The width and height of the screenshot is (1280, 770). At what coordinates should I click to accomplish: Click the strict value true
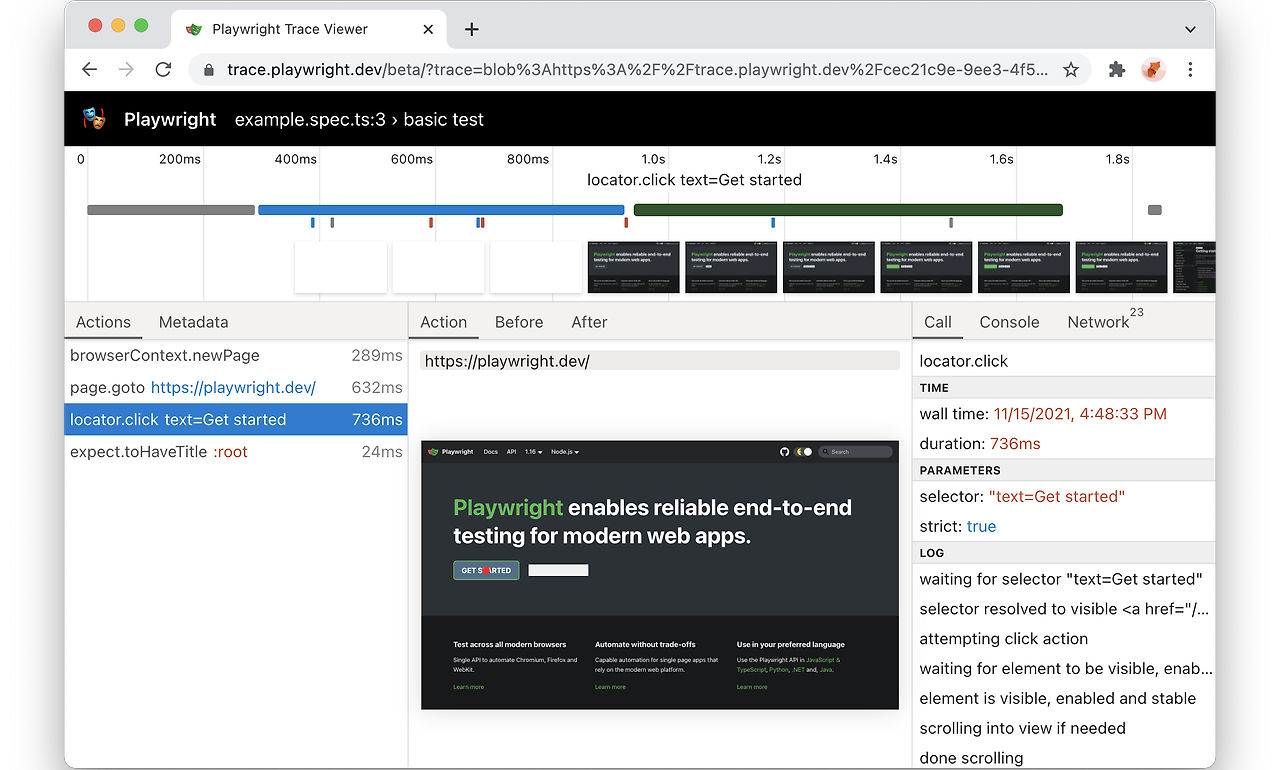click(x=981, y=527)
